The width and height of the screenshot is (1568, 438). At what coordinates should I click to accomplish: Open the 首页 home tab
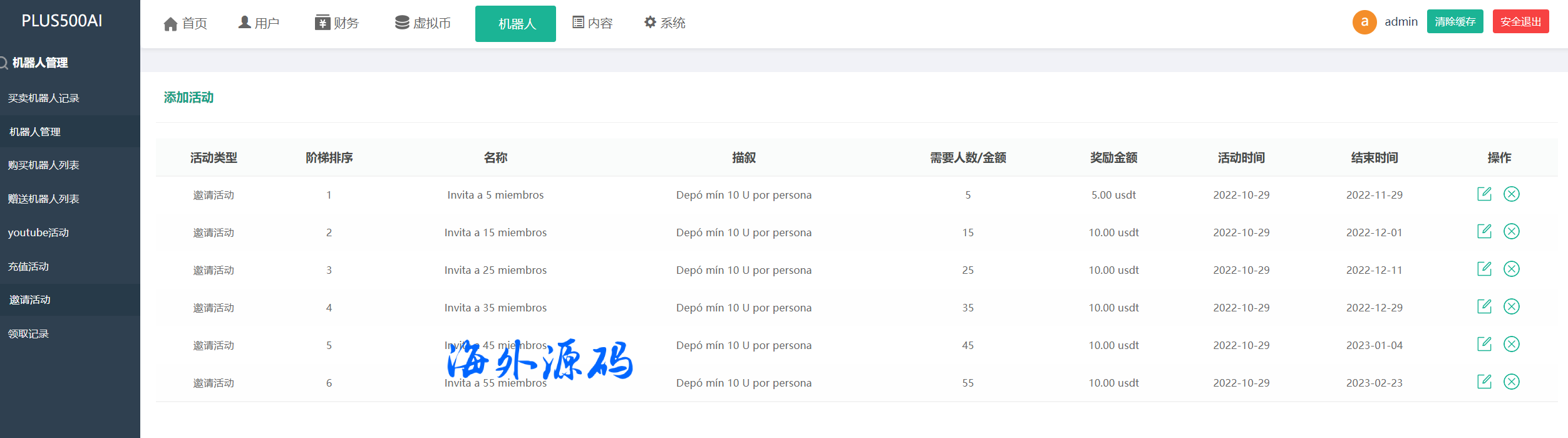pos(185,24)
